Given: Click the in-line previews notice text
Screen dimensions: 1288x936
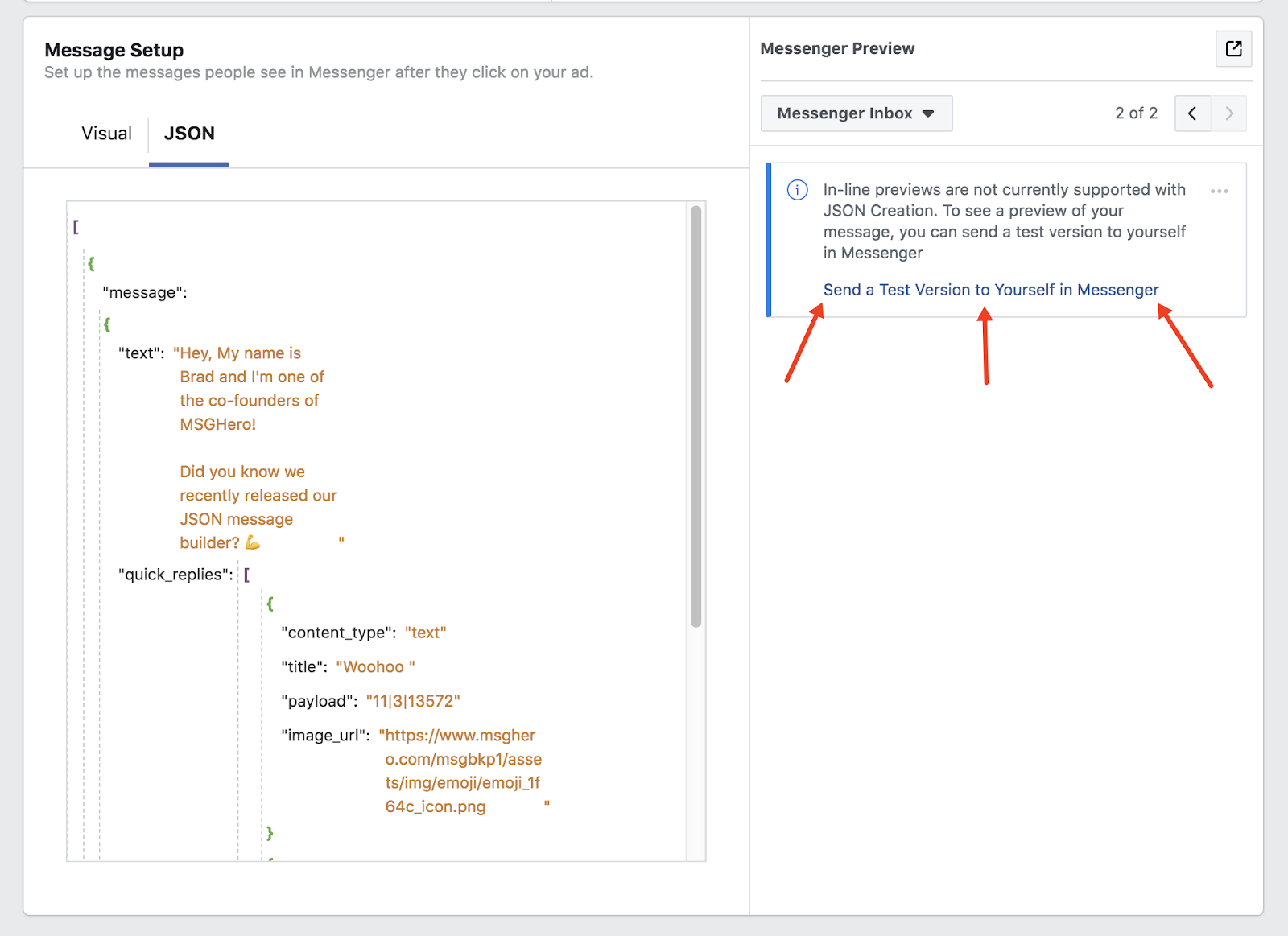Looking at the screenshot, I should [1005, 221].
